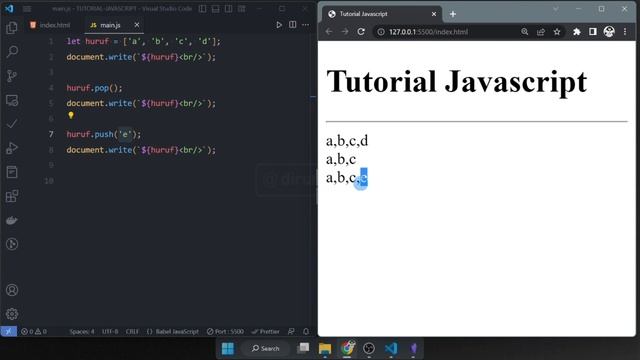The height and width of the screenshot is (360, 640).
Task: Change CRLF end of line sequence
Action: click(132, 331)
